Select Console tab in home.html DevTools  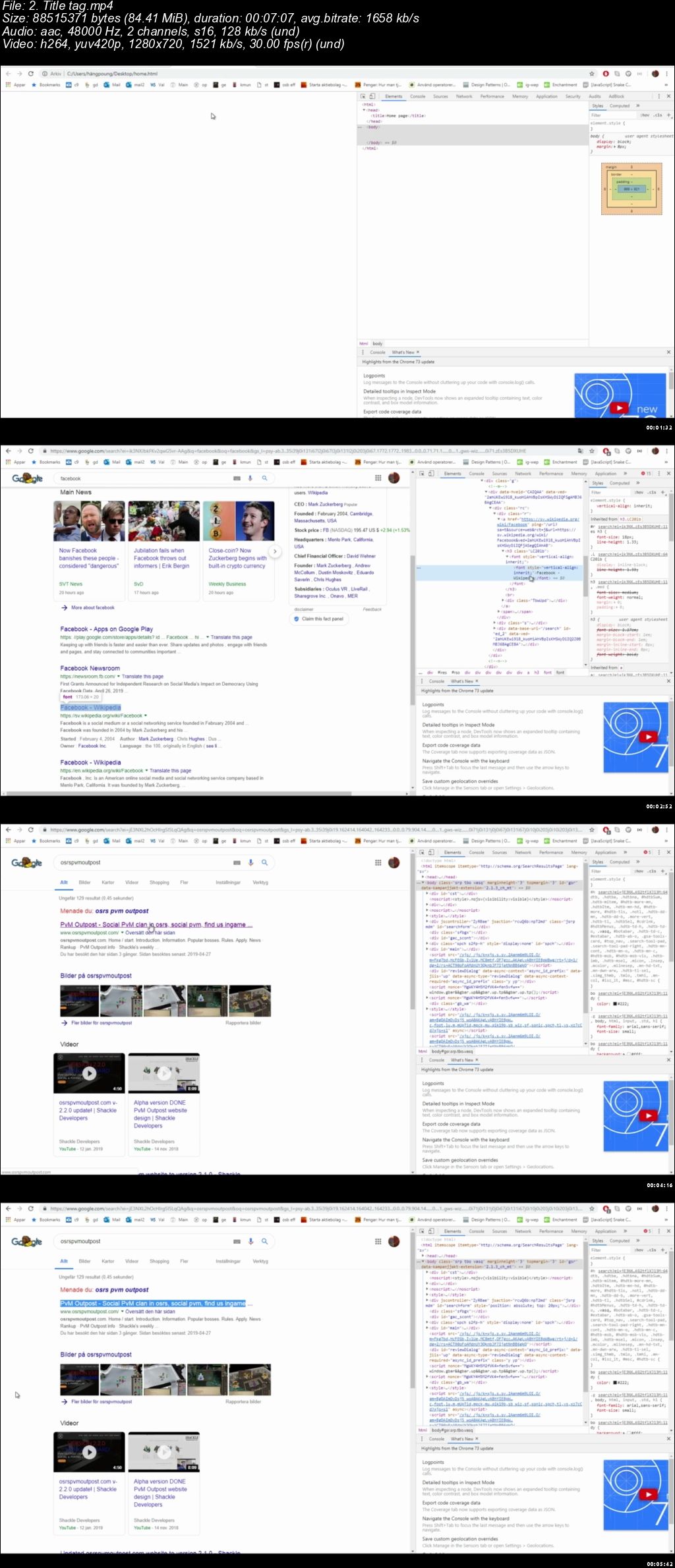click(418, 96)
